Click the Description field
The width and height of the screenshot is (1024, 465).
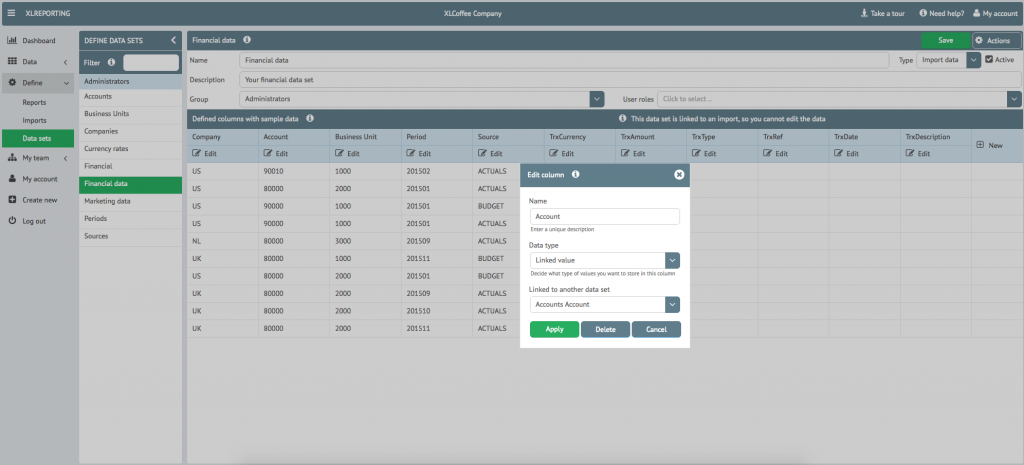click(x=630, y=80)
